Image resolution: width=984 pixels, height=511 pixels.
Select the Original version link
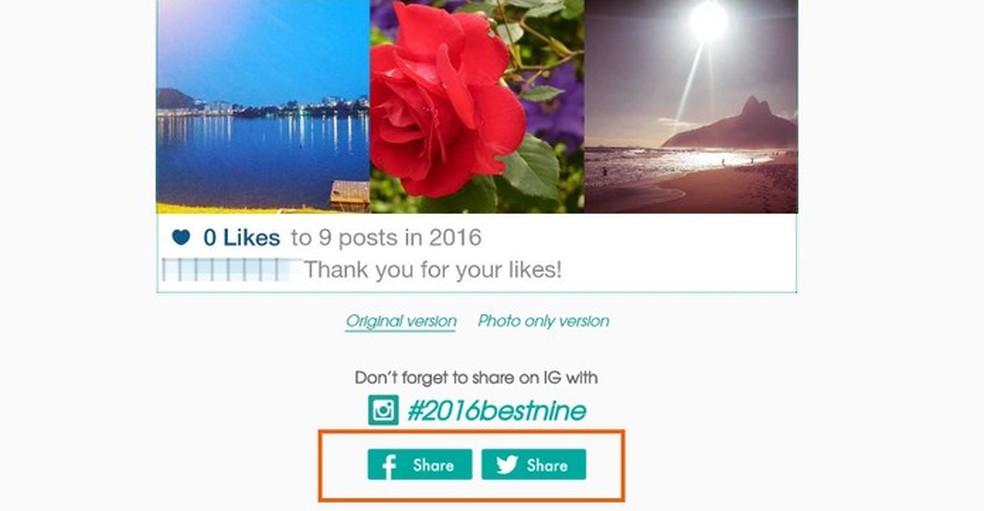[401, 321]
